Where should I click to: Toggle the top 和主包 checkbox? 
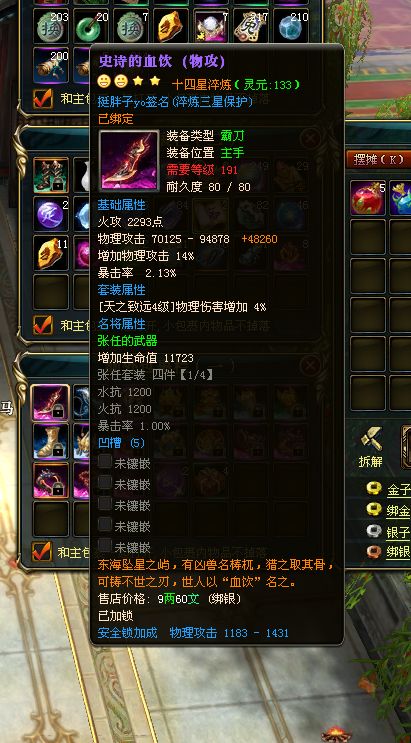pos(43,99)
